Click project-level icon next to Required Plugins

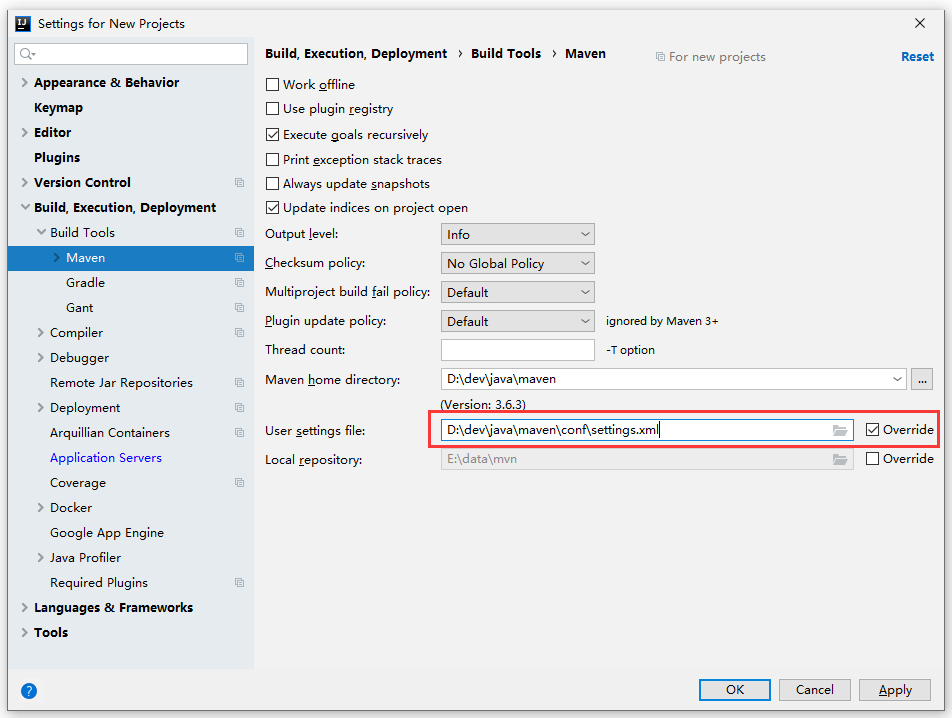pos(239,583)
